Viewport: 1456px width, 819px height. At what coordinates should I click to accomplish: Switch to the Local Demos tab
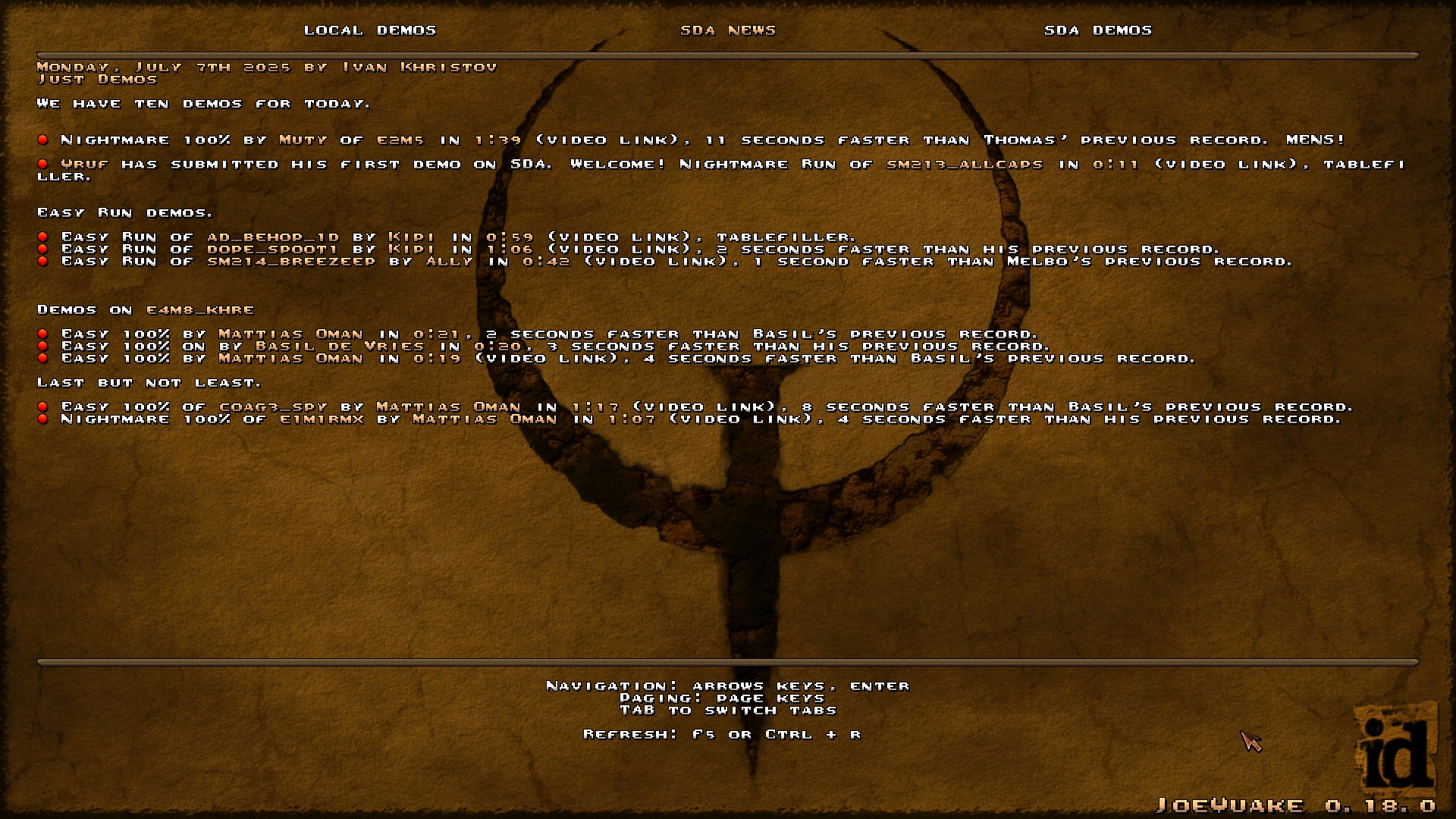pyautogui.click(x=370, y=30)
